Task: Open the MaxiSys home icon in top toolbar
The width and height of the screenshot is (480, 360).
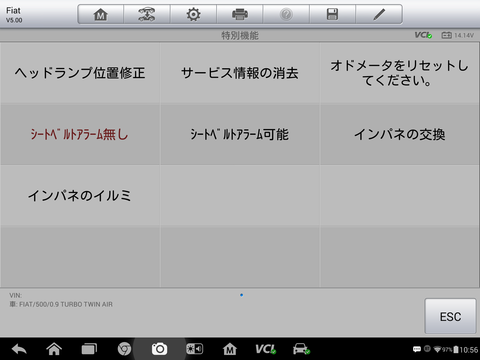Action: point(101,14)
